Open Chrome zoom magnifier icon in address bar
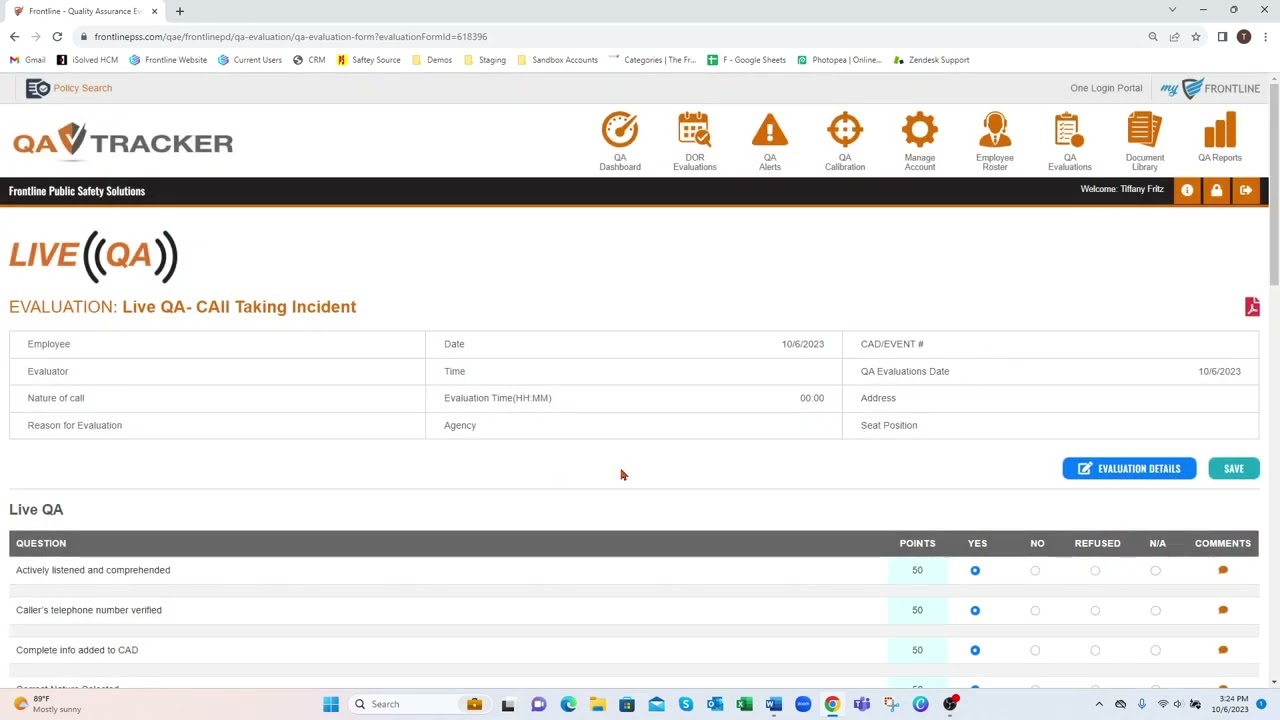Image resolution: width=1280 pixels, height=720 pixels. point(1153,37)
